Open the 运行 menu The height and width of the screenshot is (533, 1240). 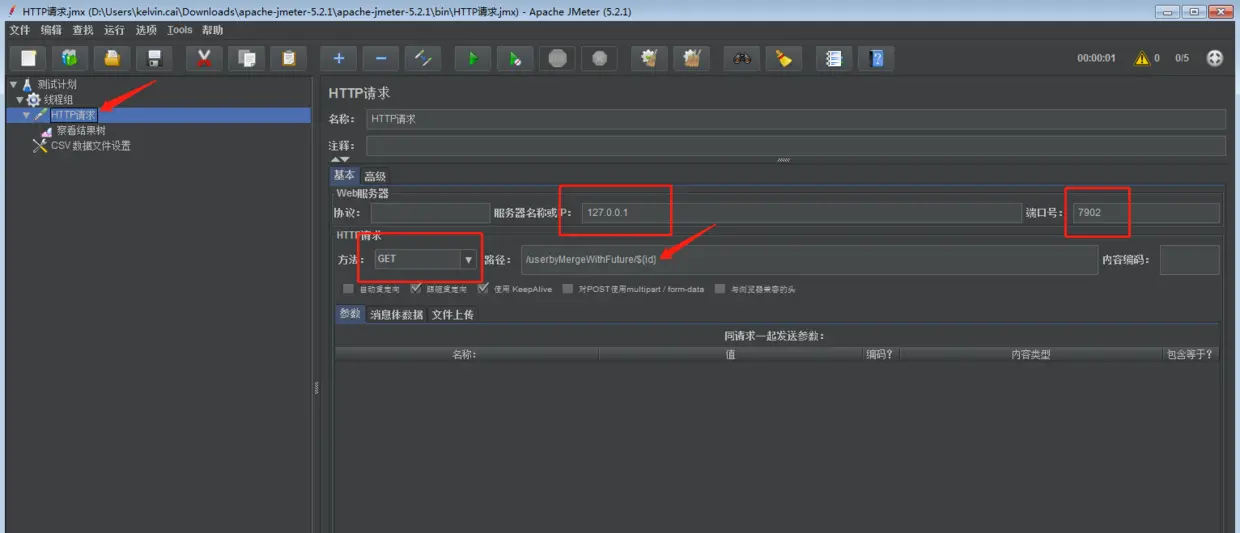[114, 30]
